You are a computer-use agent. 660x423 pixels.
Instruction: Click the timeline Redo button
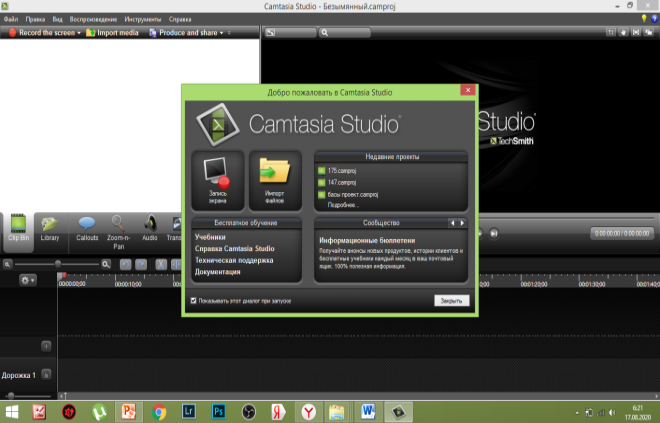click(141, 264)
